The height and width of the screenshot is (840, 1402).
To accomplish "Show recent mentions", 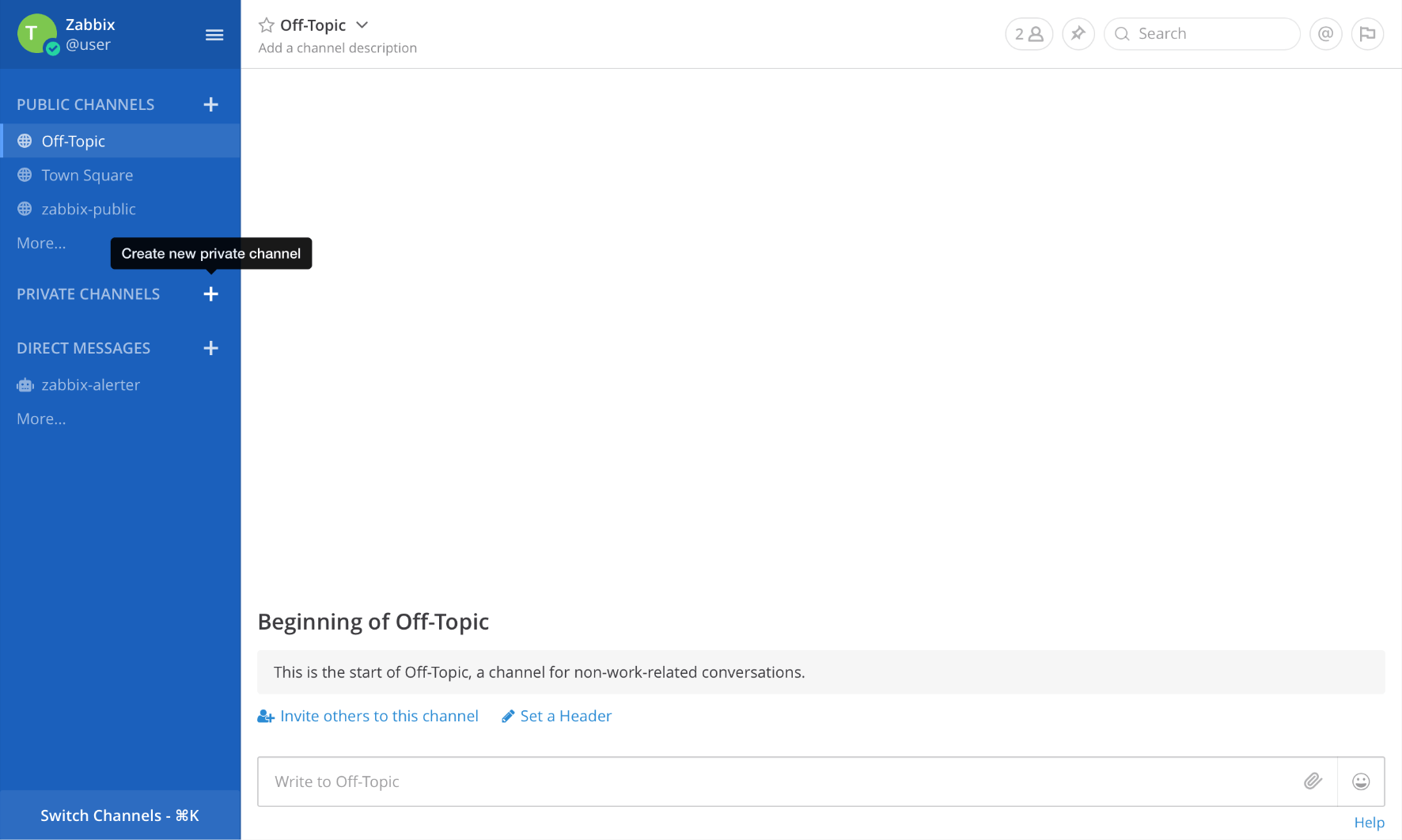I will [1325, 34].
